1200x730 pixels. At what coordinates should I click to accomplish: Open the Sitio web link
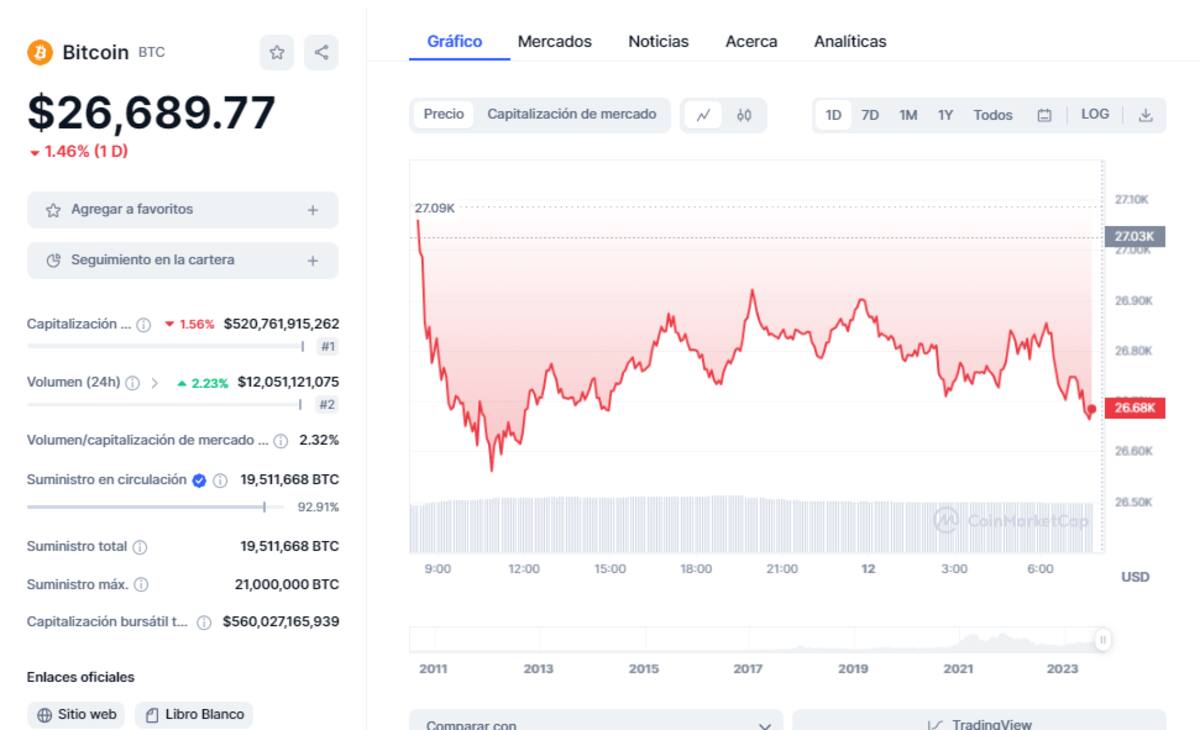[76, 715]
